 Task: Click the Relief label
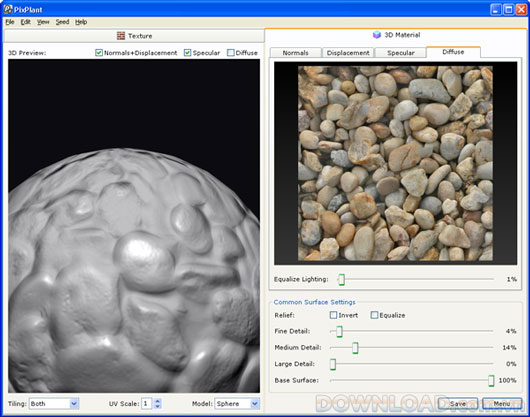(x=285, y=315)
